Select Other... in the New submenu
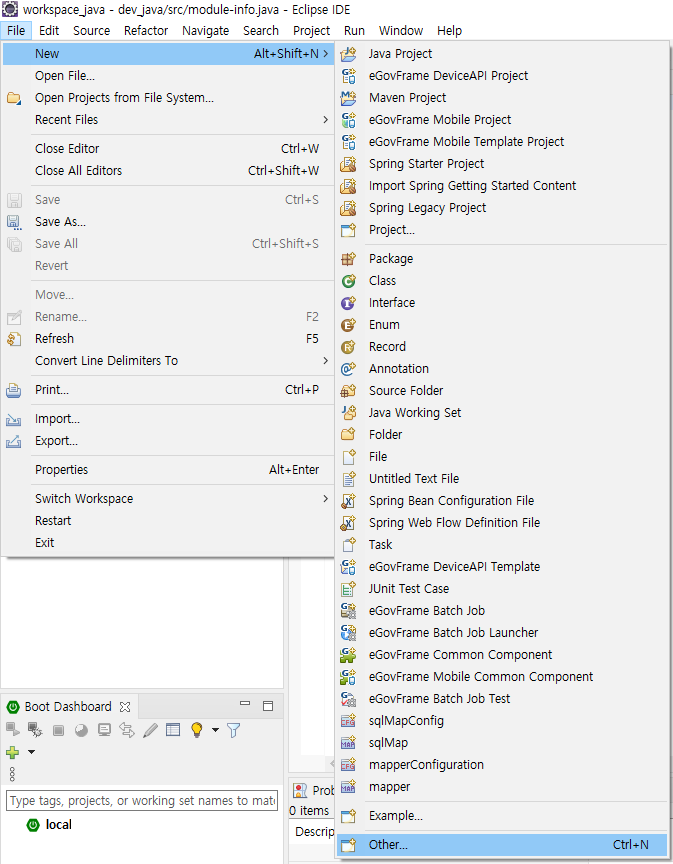 click(502, 845)
